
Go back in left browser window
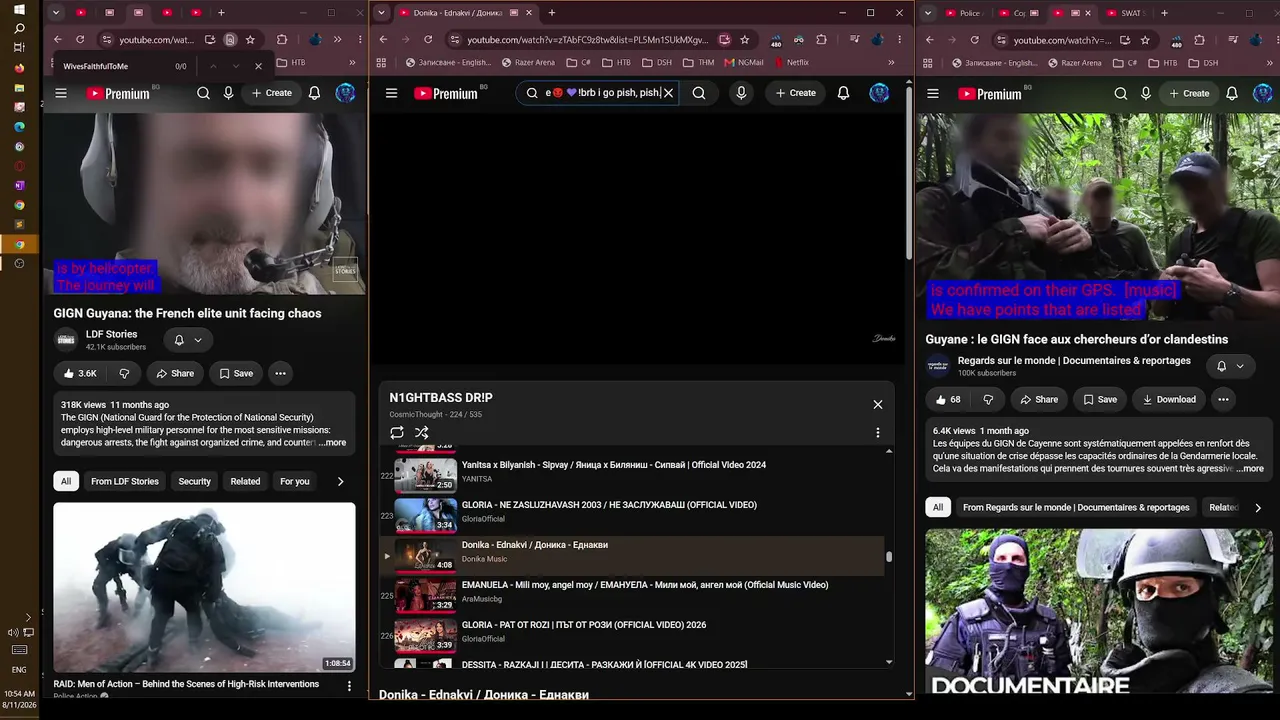tap(57, 40)
